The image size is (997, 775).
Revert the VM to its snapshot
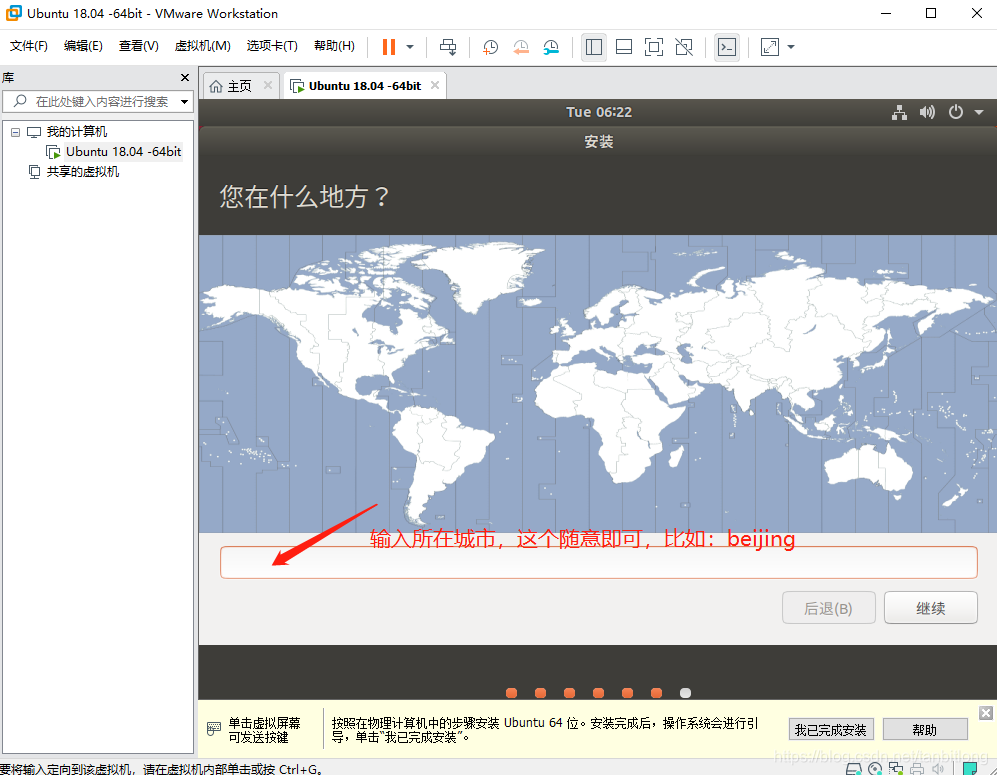(x=520, y=47)
